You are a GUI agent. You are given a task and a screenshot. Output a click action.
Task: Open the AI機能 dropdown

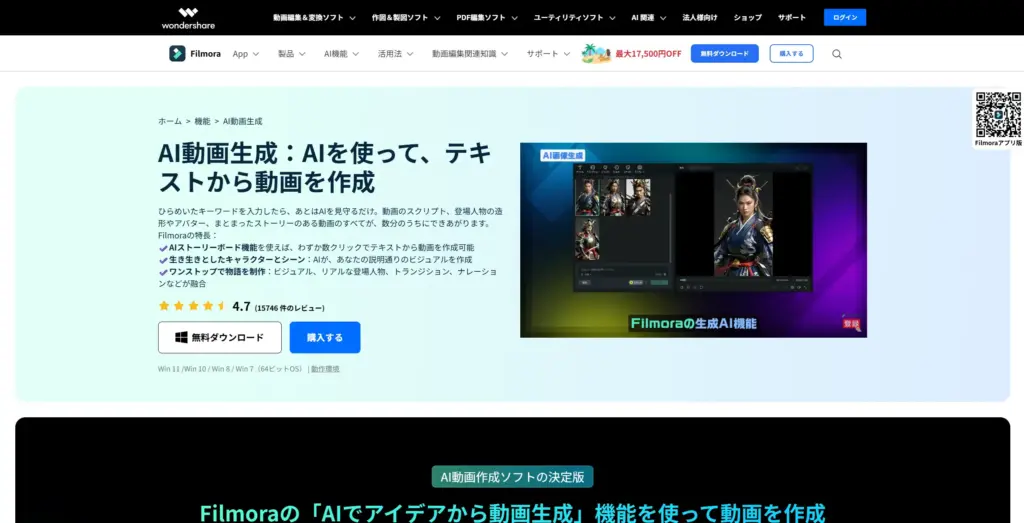pos(342,54)
